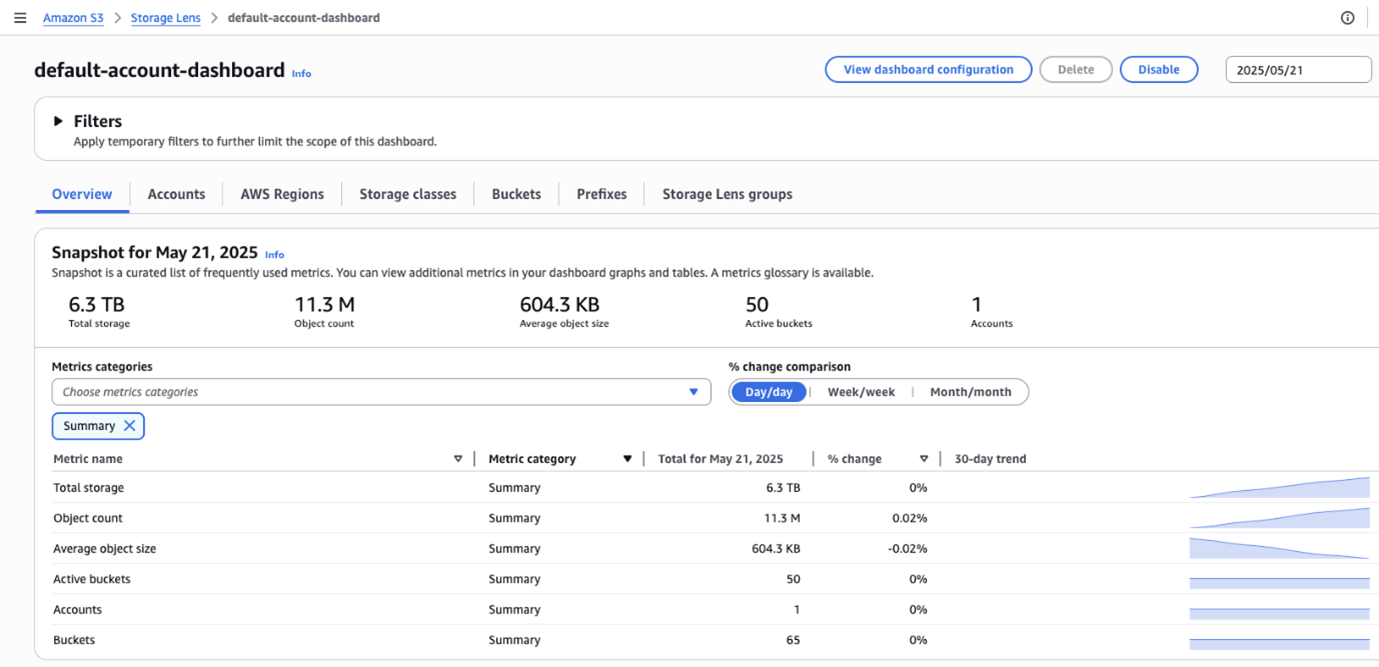Click Total storage 30-day trend chart

[x=1279, y=488]
